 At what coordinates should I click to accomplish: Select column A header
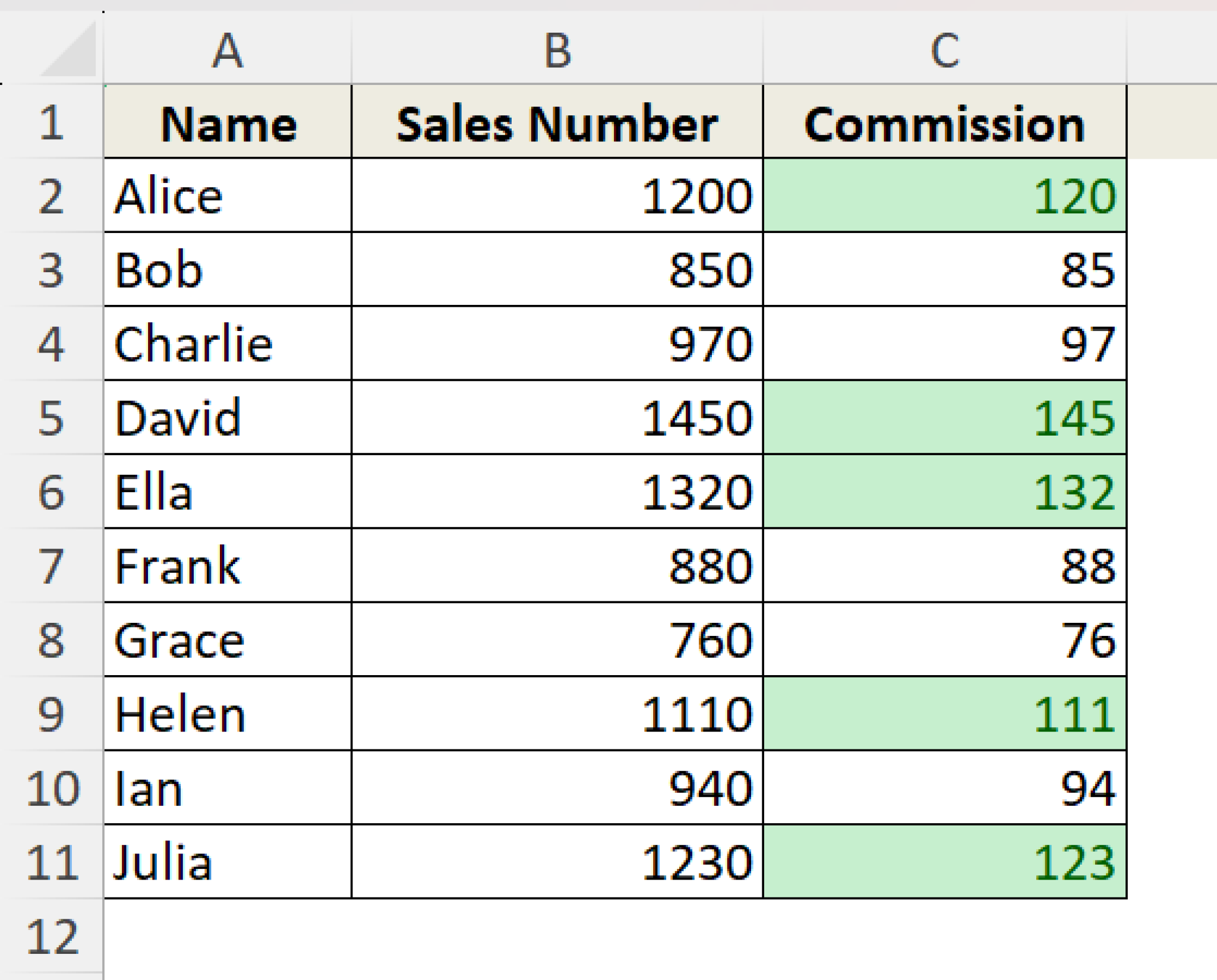(x=229, y=51)
